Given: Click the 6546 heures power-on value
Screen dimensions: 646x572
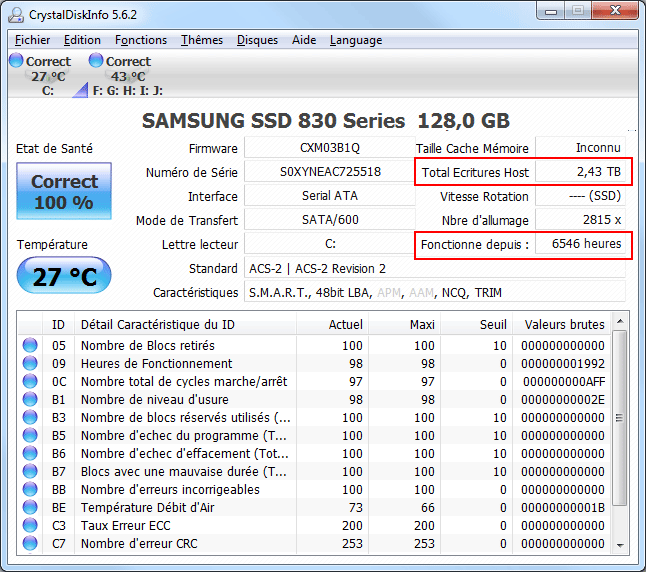Looking at the screenshot, I should (580, 244).
